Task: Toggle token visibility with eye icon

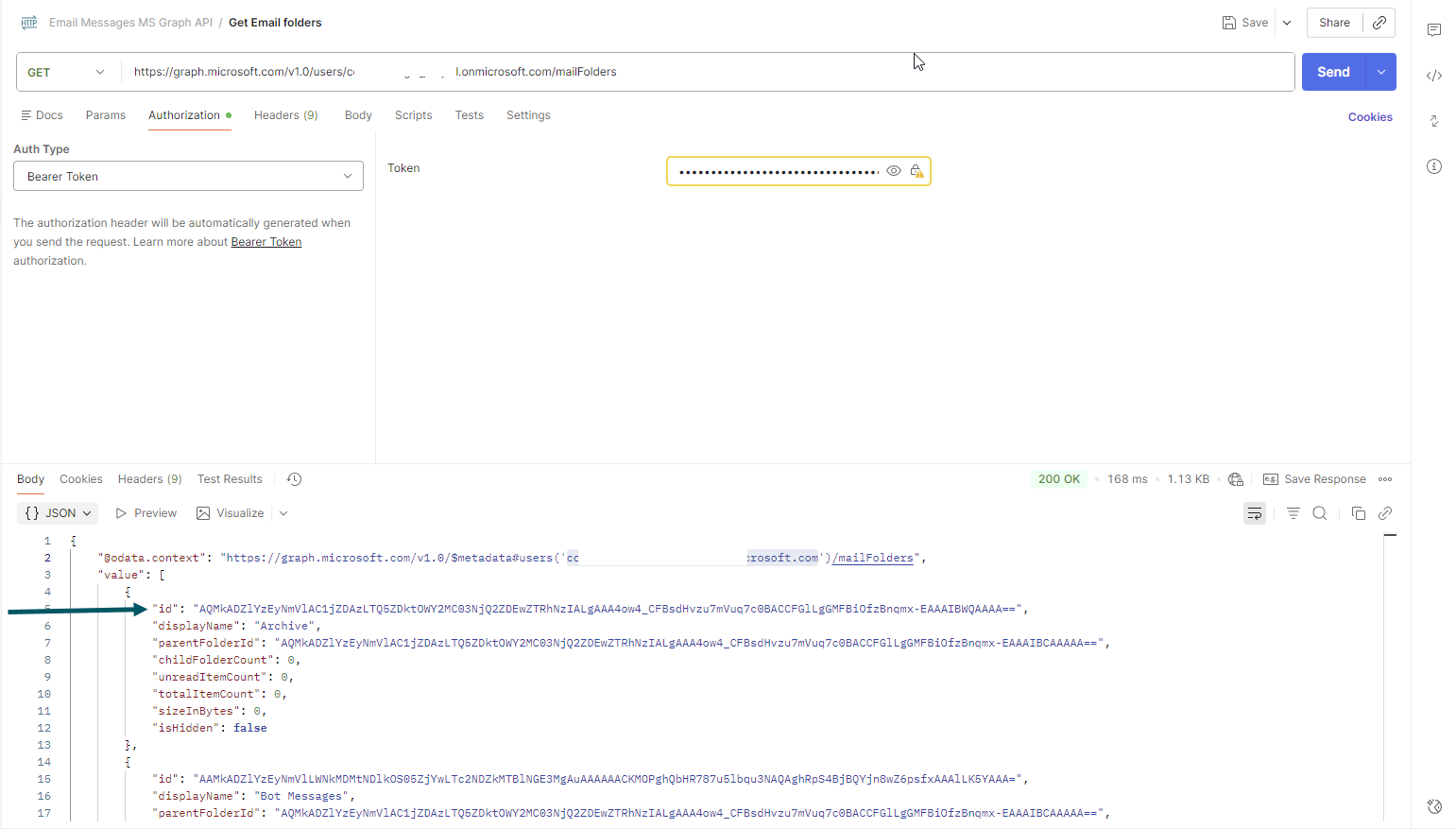Action: point(893,171)
